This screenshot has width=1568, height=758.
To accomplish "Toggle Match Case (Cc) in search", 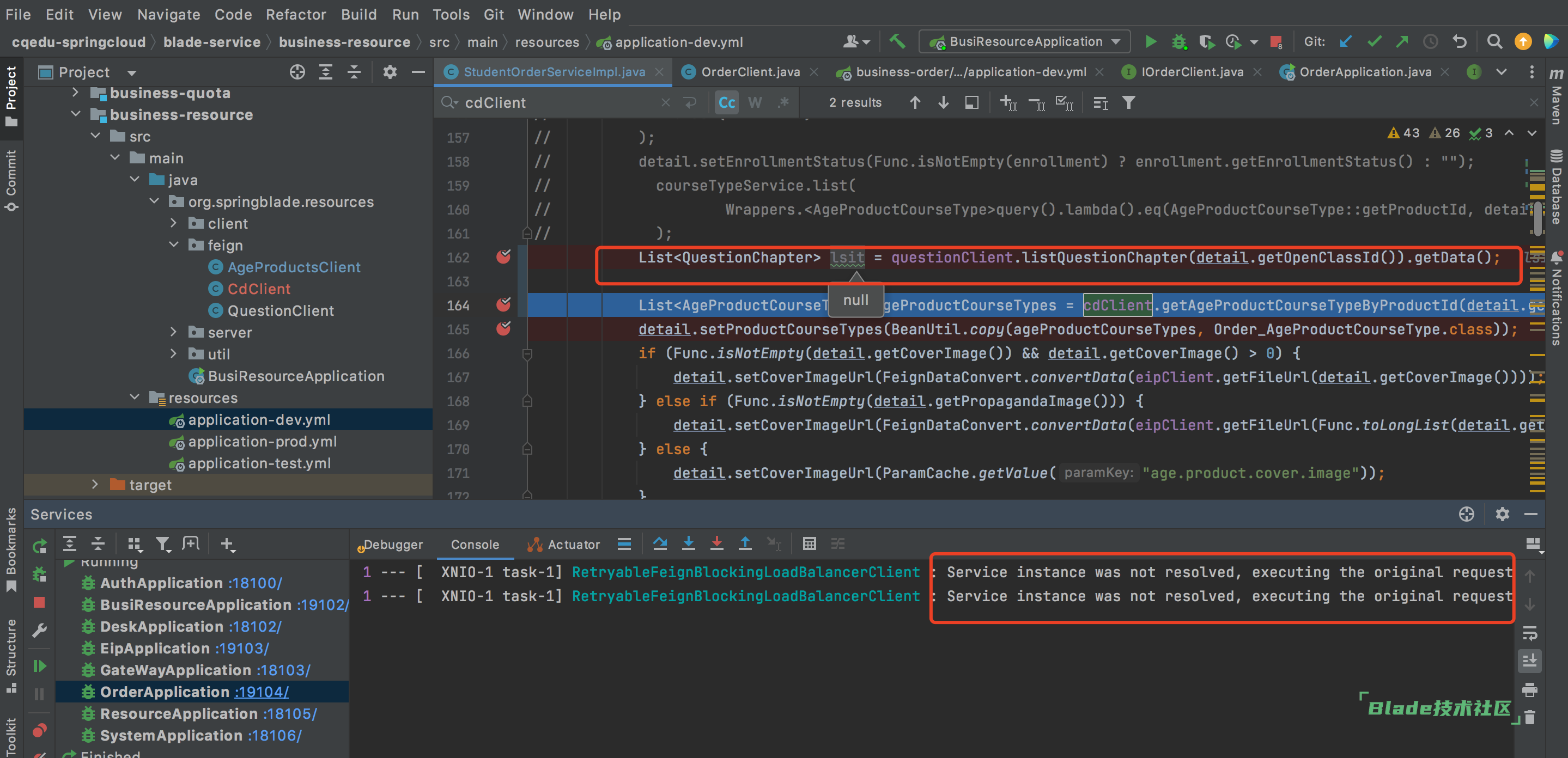I will point(727,102).
